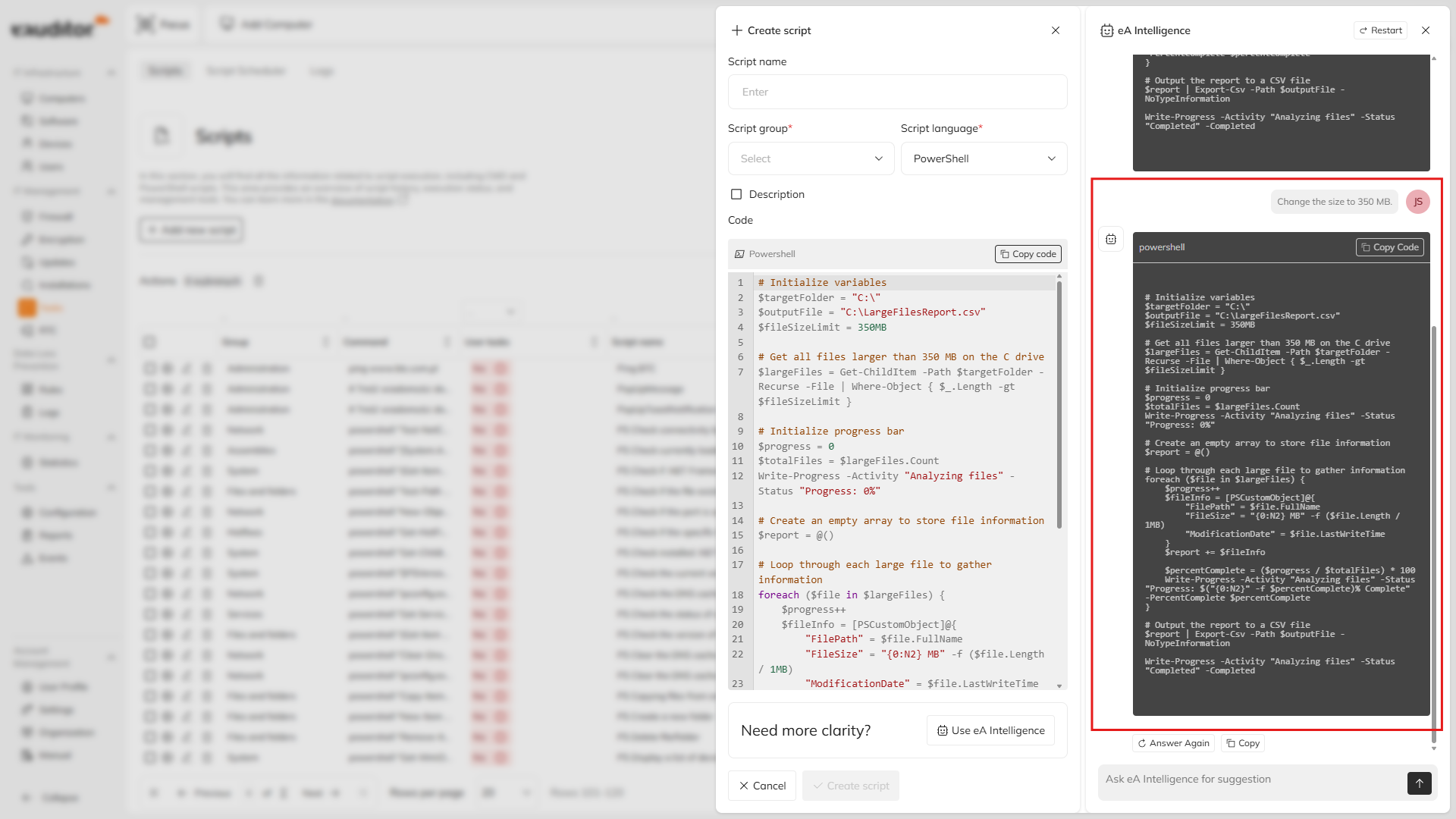This screenshot has height=819, width=1456.
Task: Click the Answer Again button
Action: pos(1173,743)
